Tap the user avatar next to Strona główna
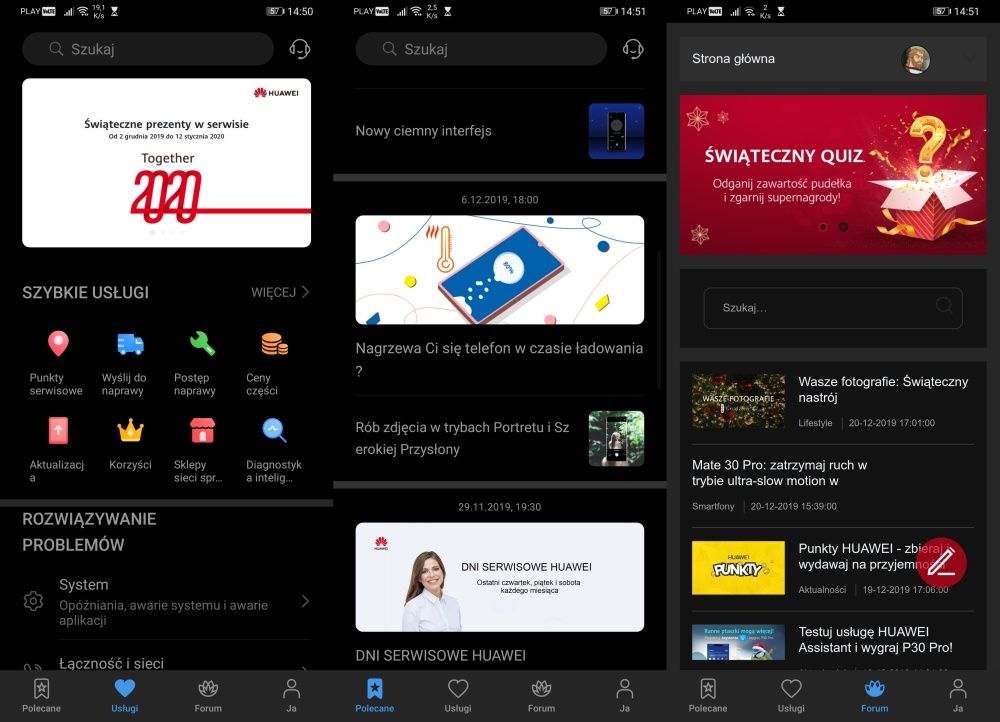Viewport: 1000px width, 722px height. pos(916,59)
